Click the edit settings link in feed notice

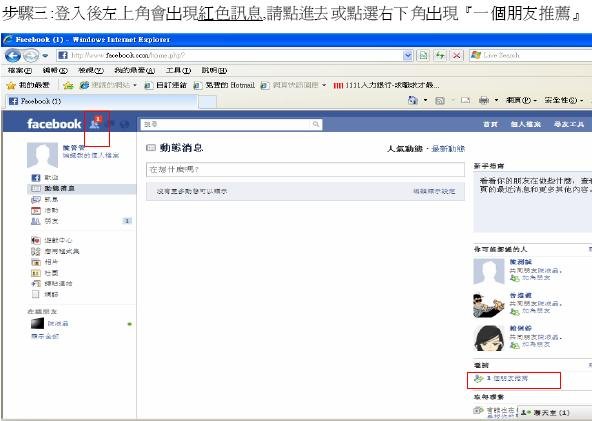(x=434, y=191)
